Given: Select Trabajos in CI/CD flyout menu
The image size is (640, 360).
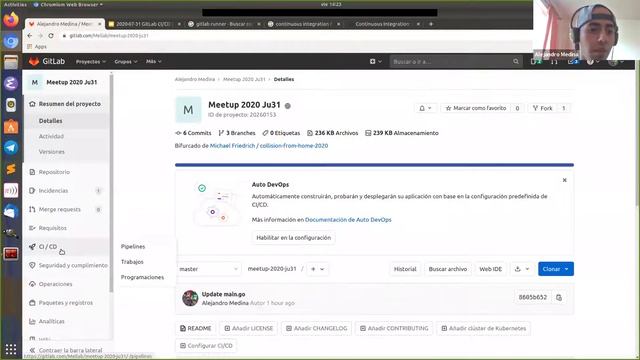Looking at the screenshot, I should tap(132, 262).
